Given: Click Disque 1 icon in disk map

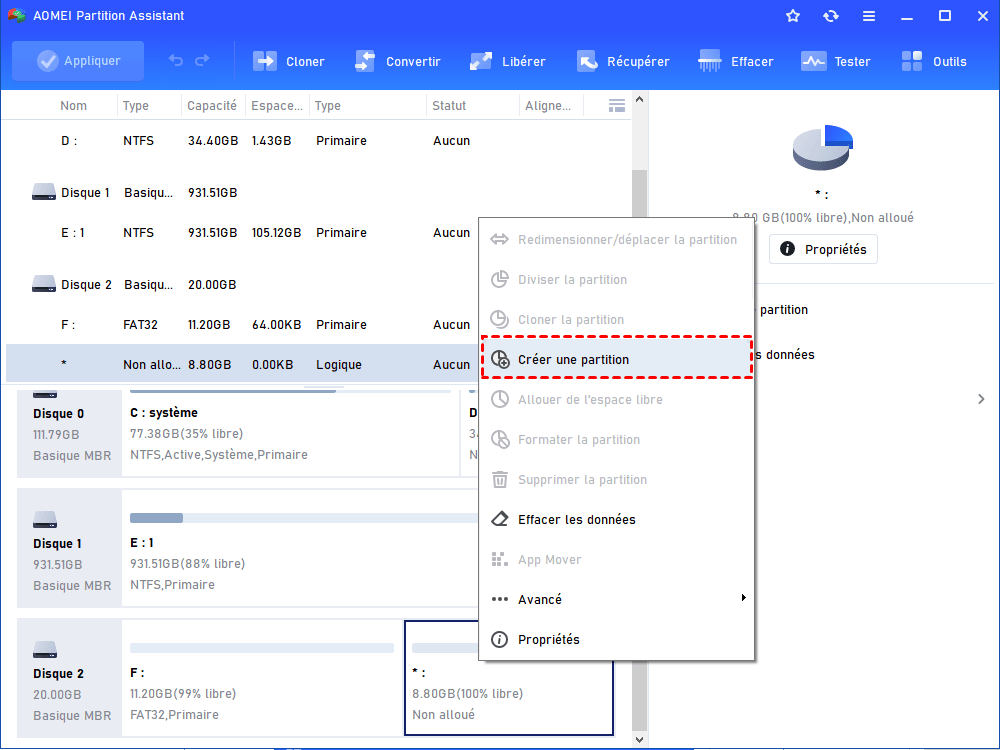Looking at the screenshot, I should click(45, 520).
